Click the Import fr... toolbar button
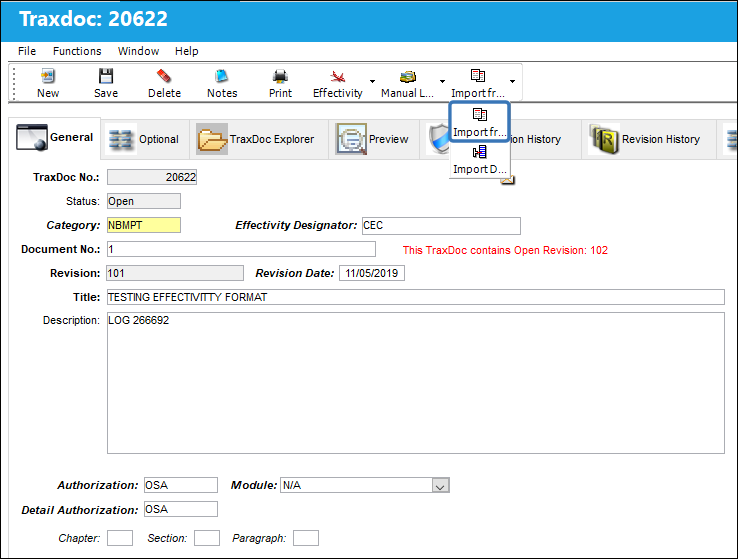The image size is (738, 559). [478, 83]
